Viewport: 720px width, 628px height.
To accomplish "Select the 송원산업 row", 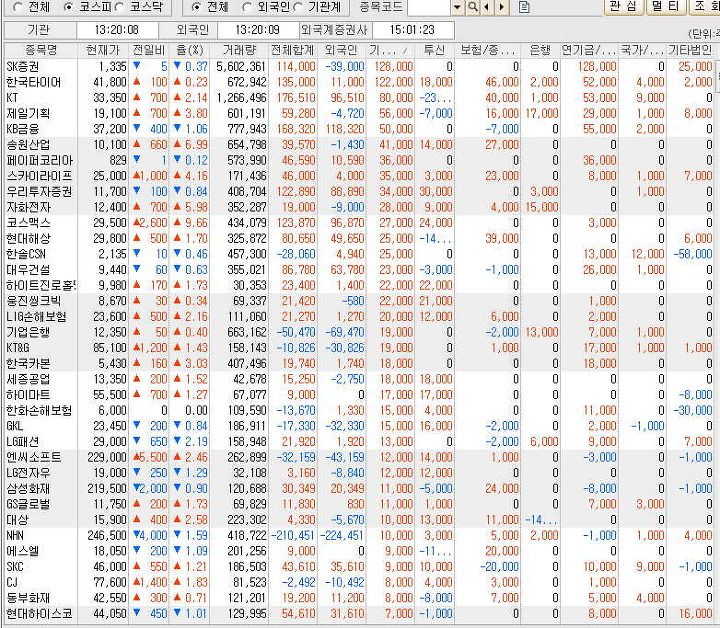I will click(359, 145).
